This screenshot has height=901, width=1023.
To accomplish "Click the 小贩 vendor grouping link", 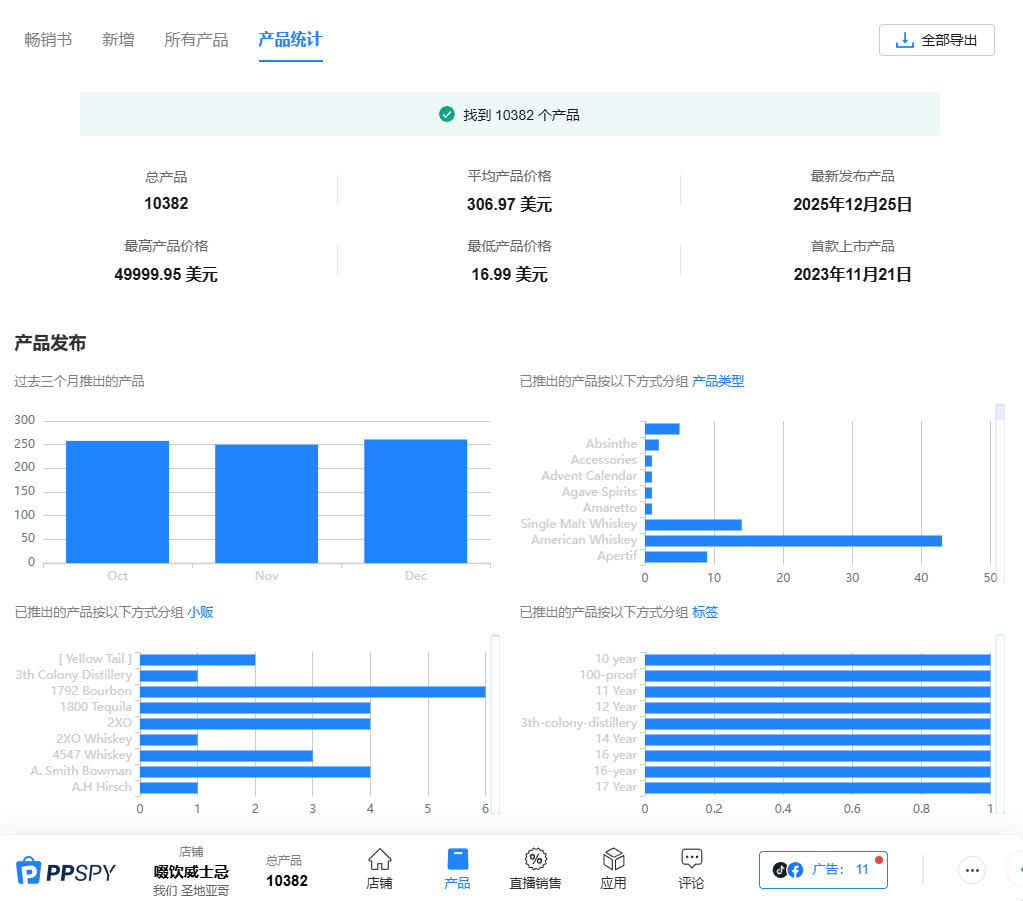I will pyautogui.click(x=200, y=612).
